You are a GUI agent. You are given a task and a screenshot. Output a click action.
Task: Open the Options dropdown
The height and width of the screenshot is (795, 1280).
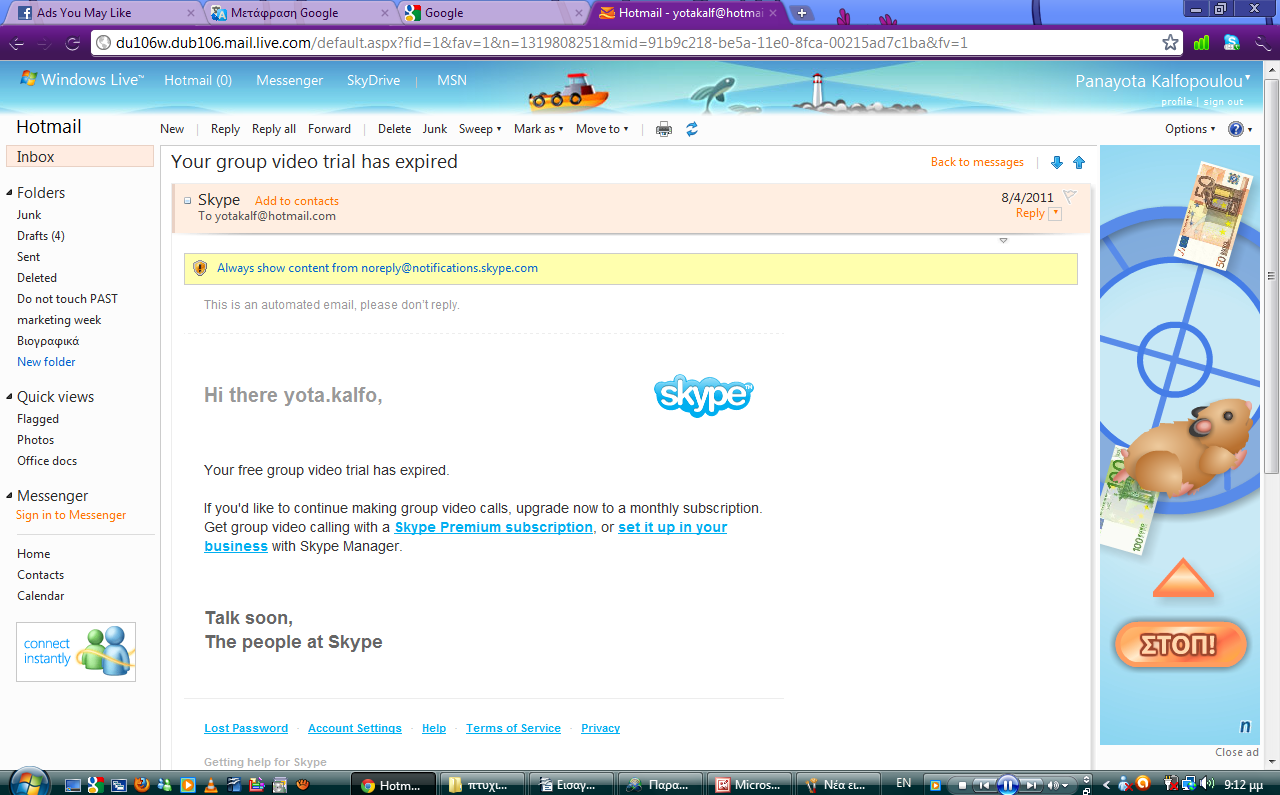tap(1190, 129)
